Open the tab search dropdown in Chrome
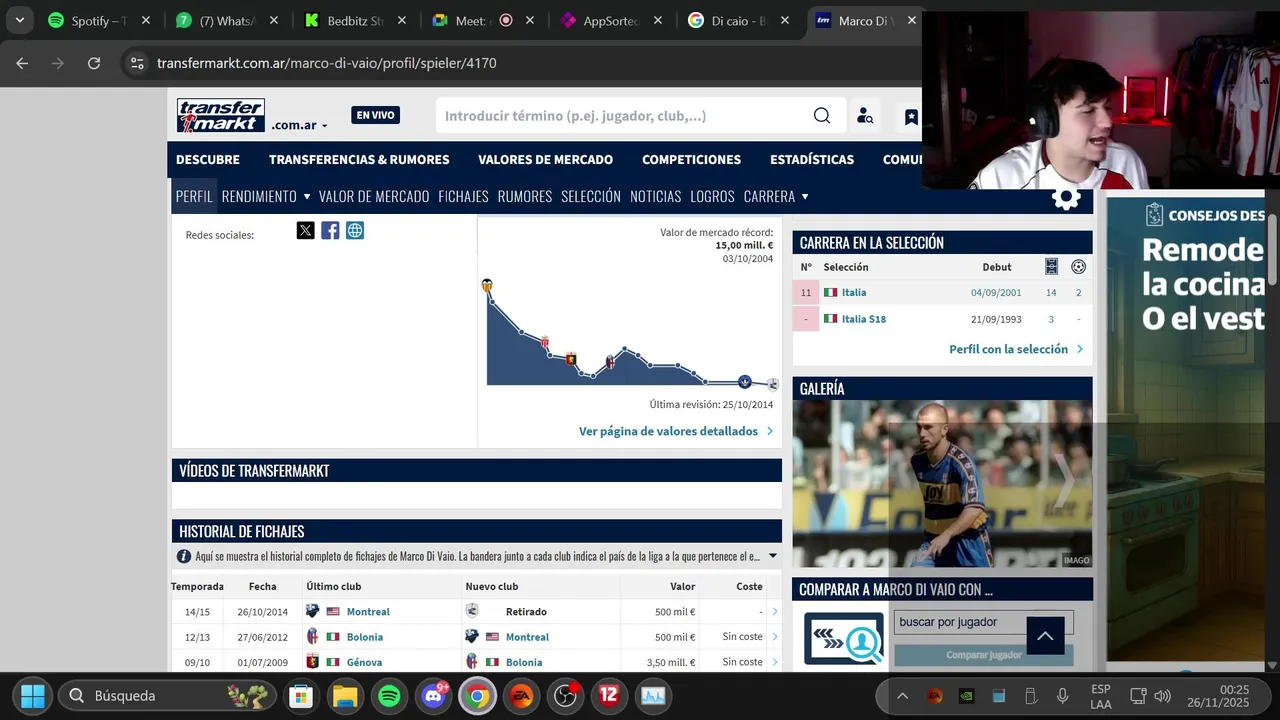Viewport: 1280px width, 720px height. coord(19,20)
